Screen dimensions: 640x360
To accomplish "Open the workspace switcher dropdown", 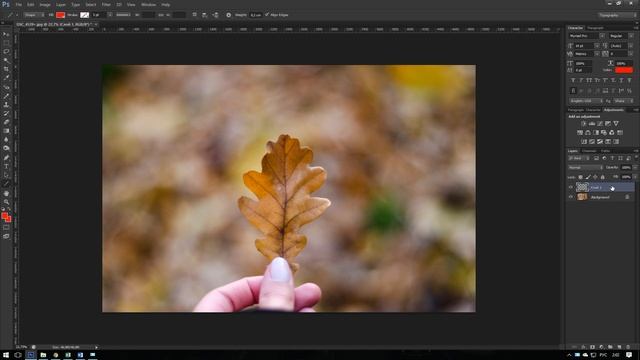I will click(x=617, y=15).
